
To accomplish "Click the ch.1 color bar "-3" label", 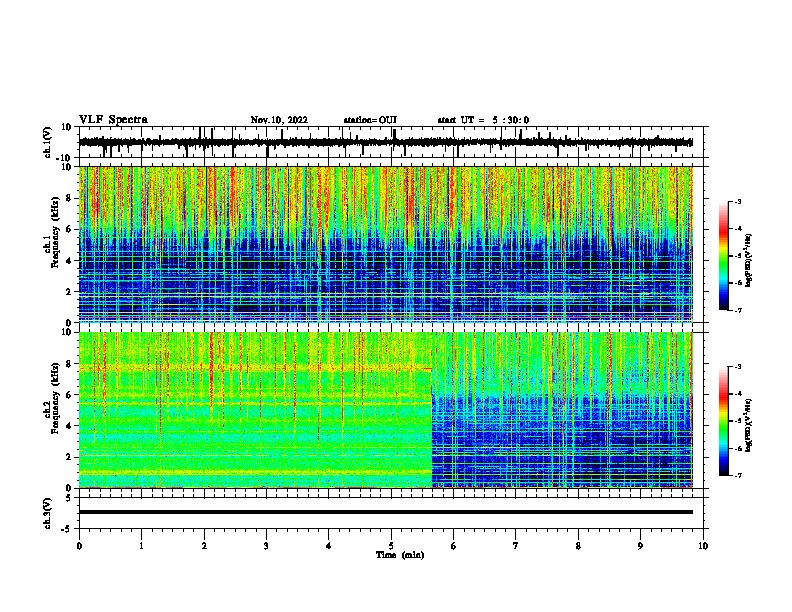I will point(738,201).
